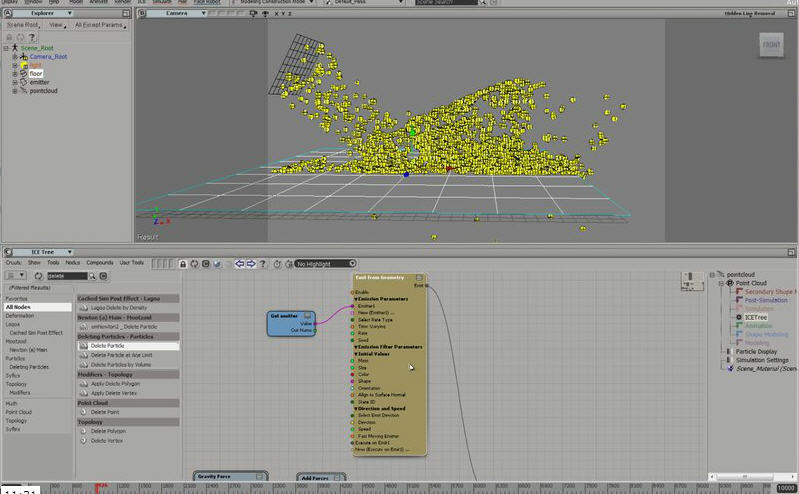Screen dimensions: 799x494
Task: Open the No Highlight dropdown
Action: pos(324,264)
